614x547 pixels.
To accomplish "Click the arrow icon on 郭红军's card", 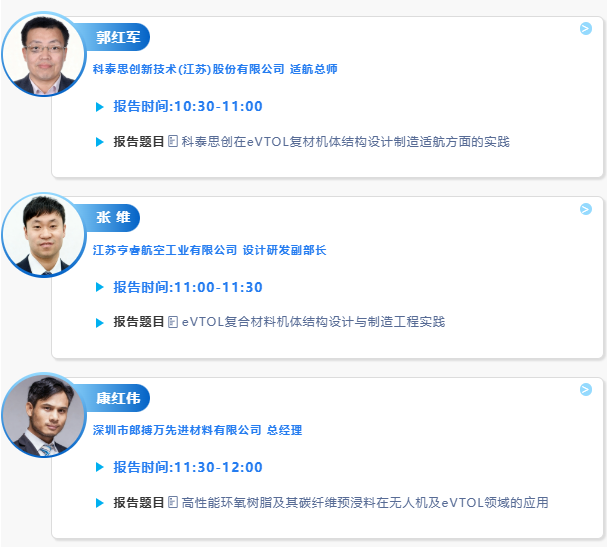I will click(x=586, y=28).
